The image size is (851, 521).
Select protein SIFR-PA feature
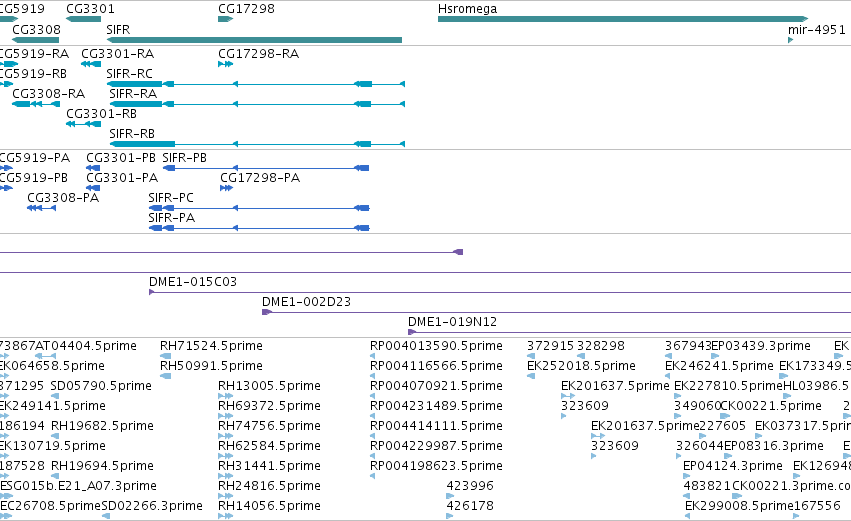[259, 228]
